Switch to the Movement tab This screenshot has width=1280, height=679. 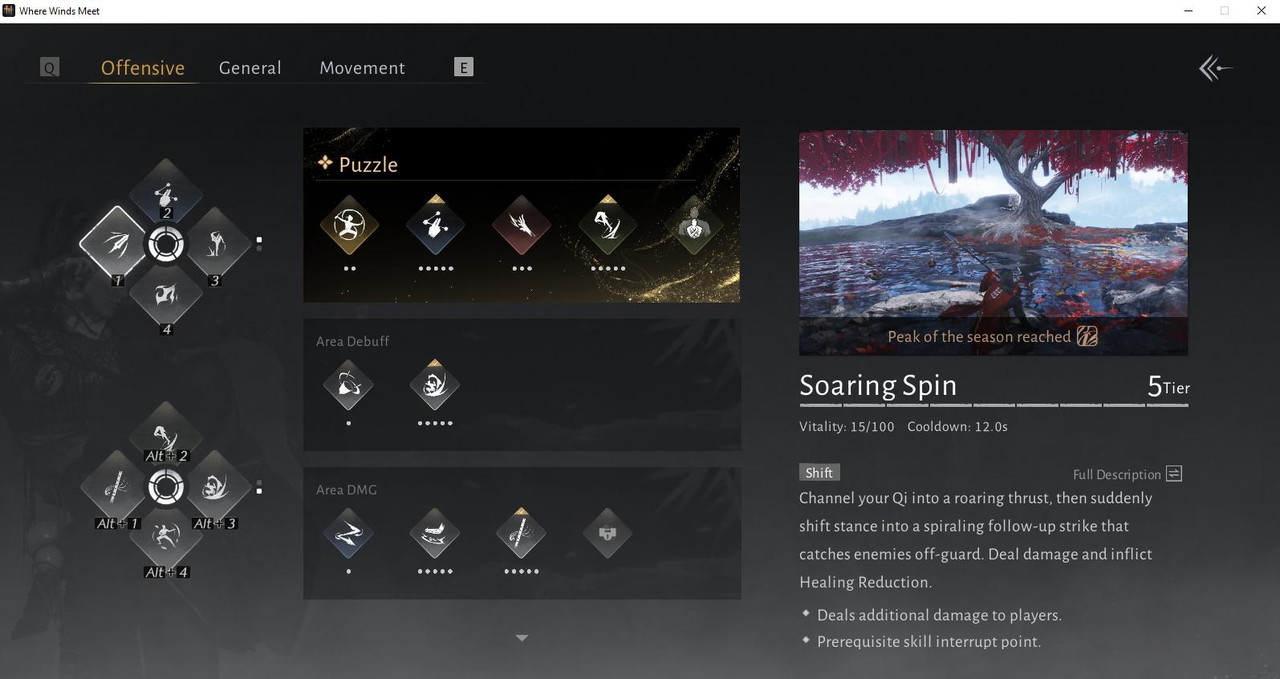point(362,68)
